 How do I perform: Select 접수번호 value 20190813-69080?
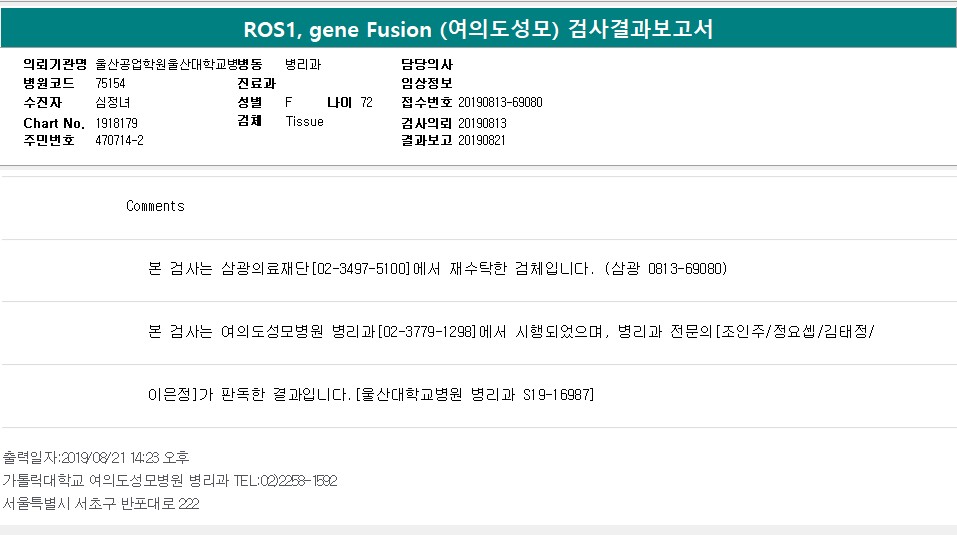tap(500, 102)
